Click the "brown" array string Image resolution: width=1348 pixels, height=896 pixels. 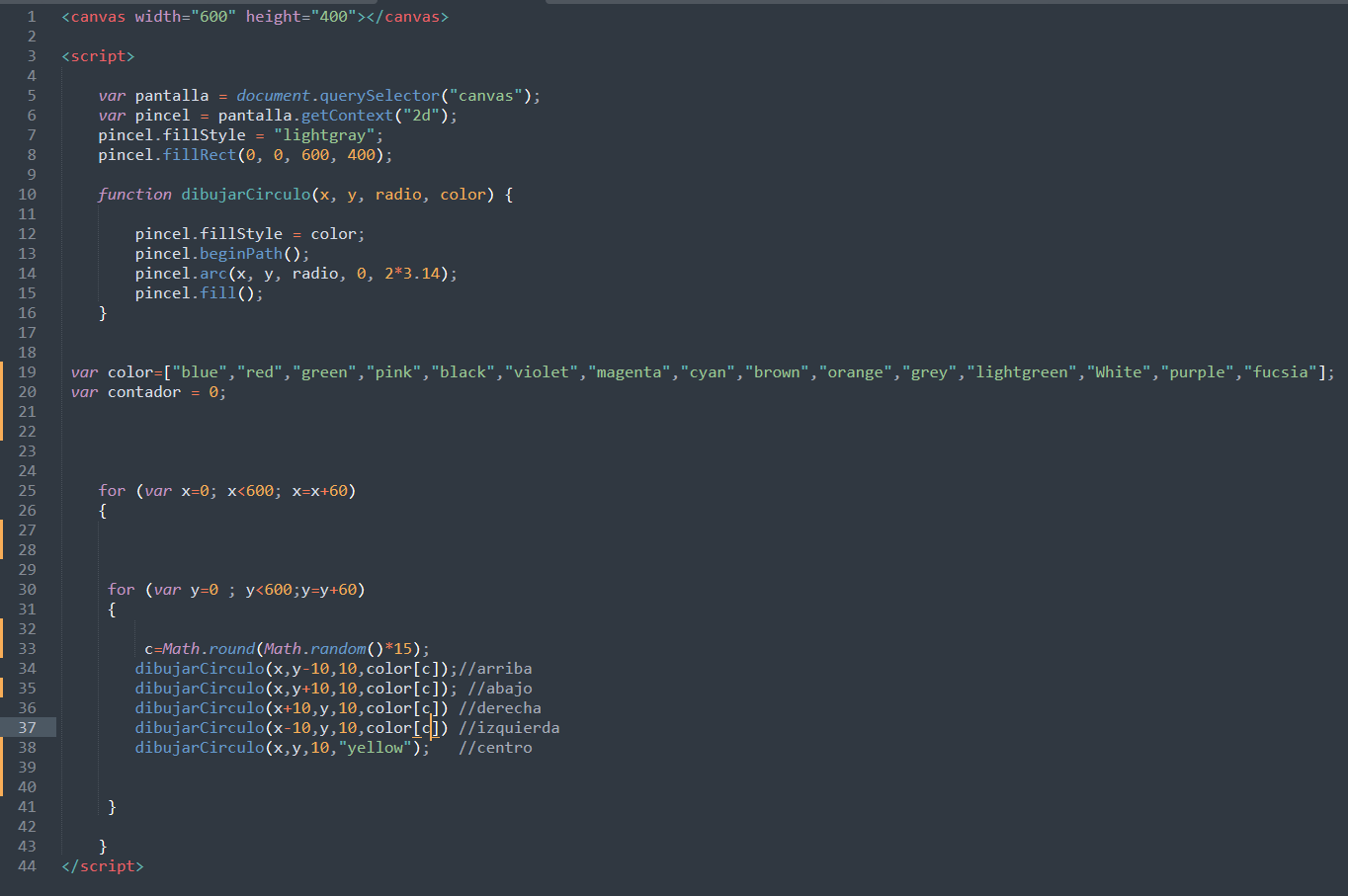point(777,372)
